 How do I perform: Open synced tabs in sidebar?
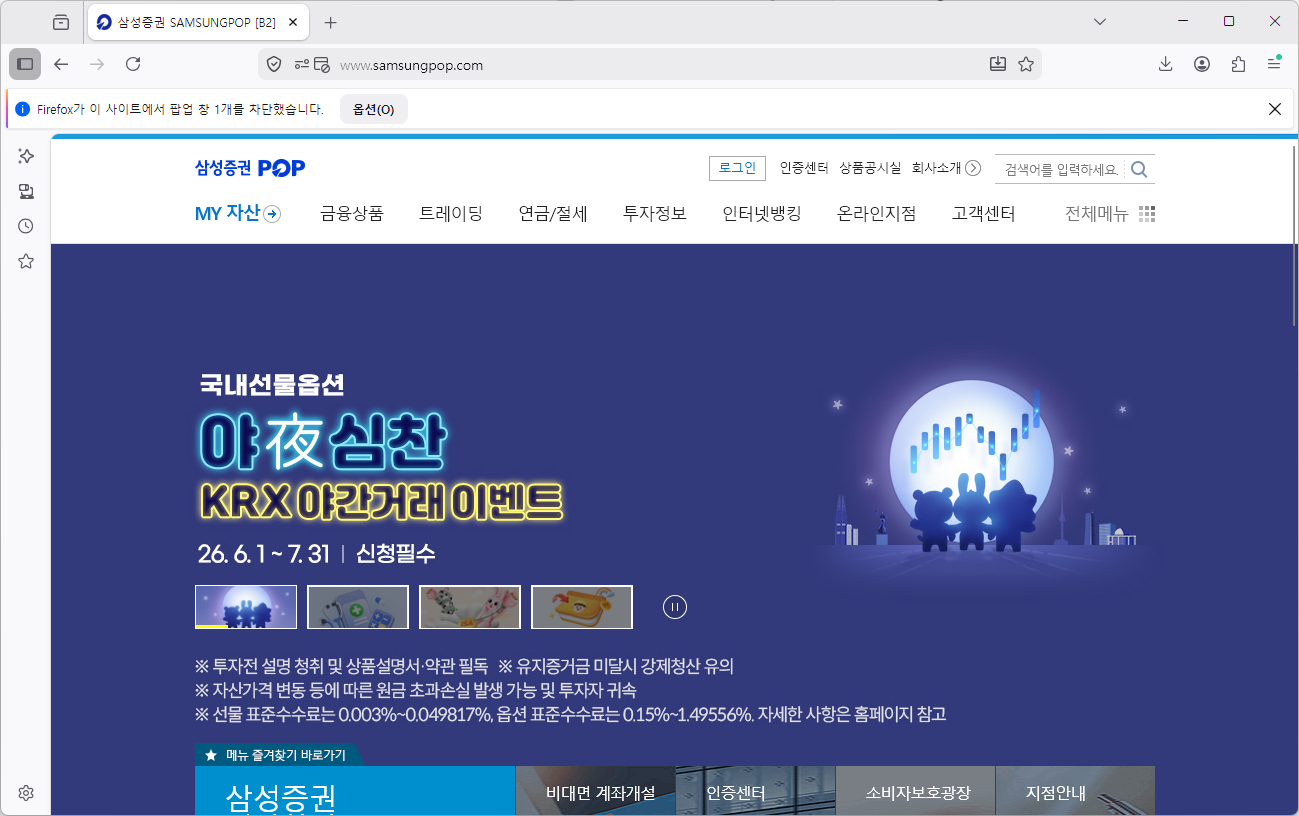point(26,191)
